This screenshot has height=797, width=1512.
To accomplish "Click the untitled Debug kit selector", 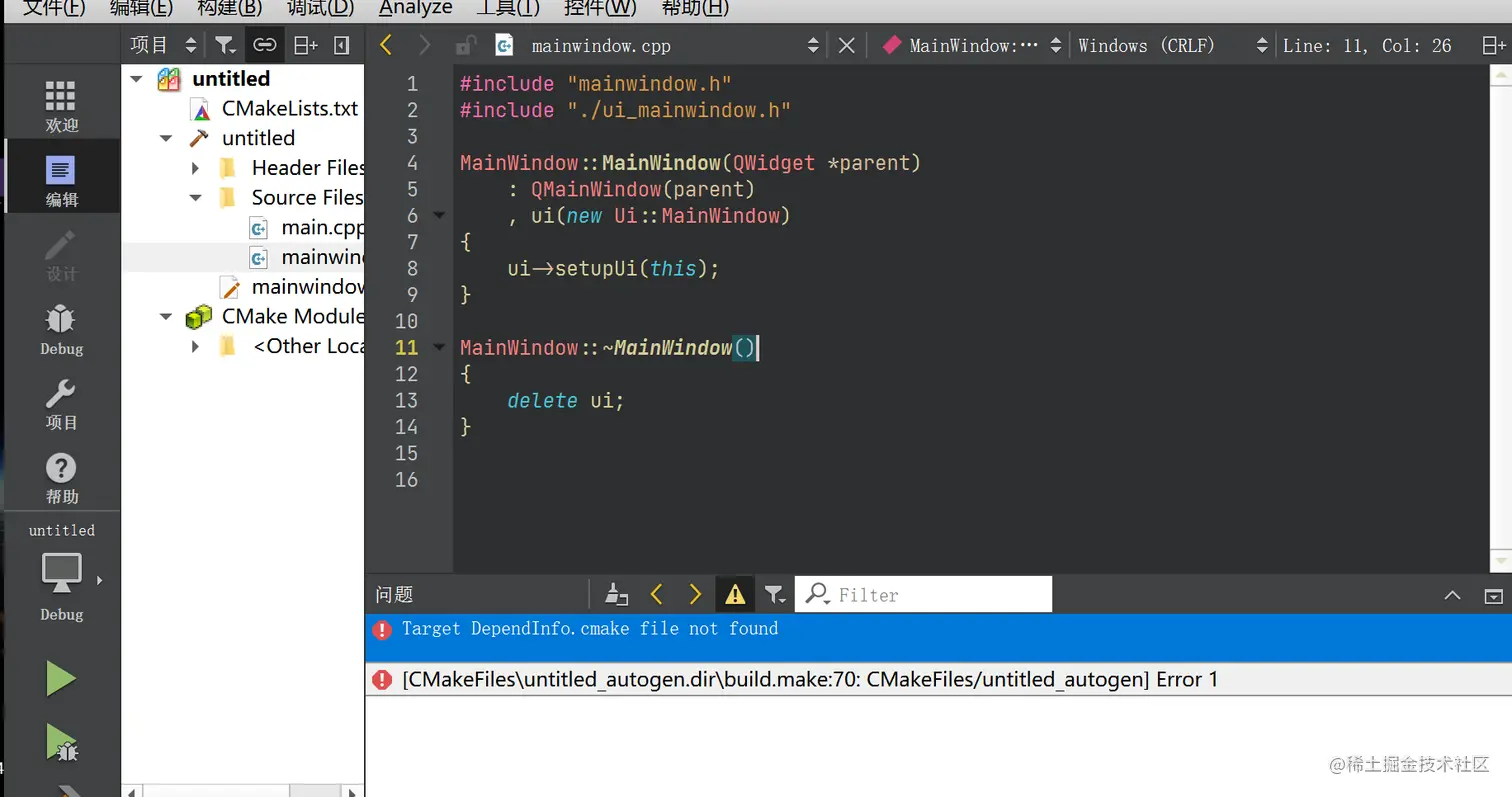I will click(61, 572).
